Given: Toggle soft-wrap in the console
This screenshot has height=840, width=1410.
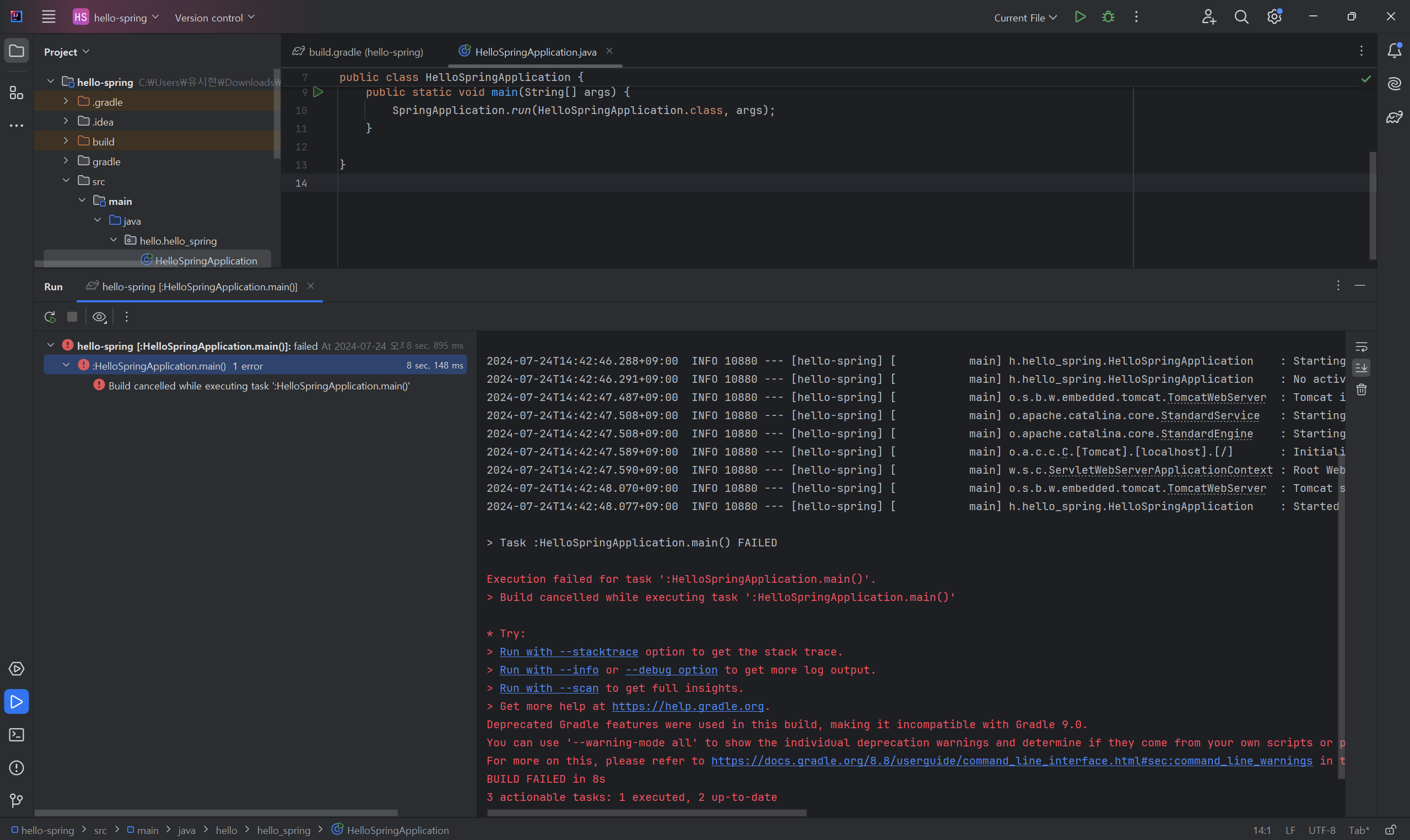Looking at the screenshot, I should coord(1362,346).
